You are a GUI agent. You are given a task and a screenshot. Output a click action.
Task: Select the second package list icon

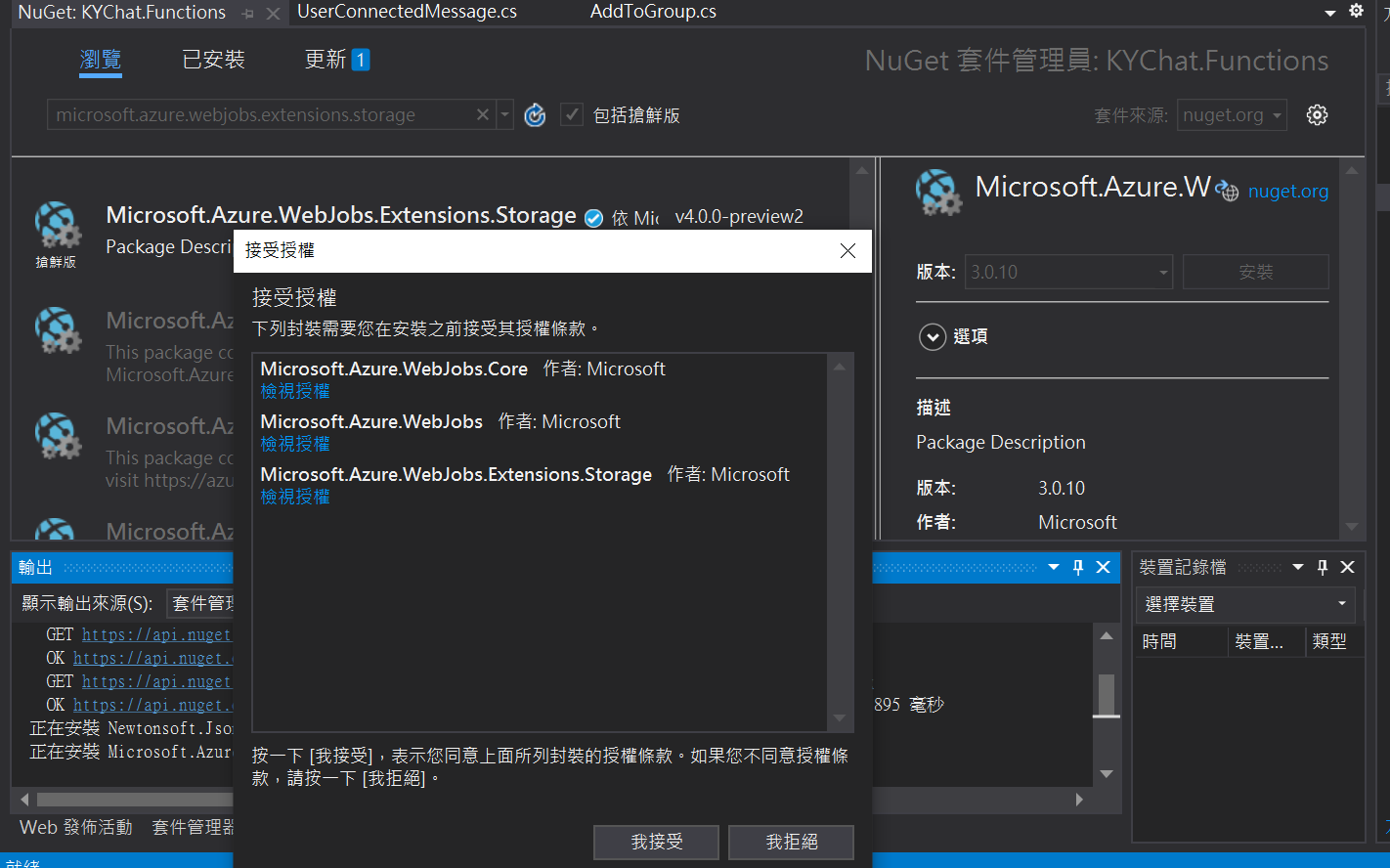58,331
